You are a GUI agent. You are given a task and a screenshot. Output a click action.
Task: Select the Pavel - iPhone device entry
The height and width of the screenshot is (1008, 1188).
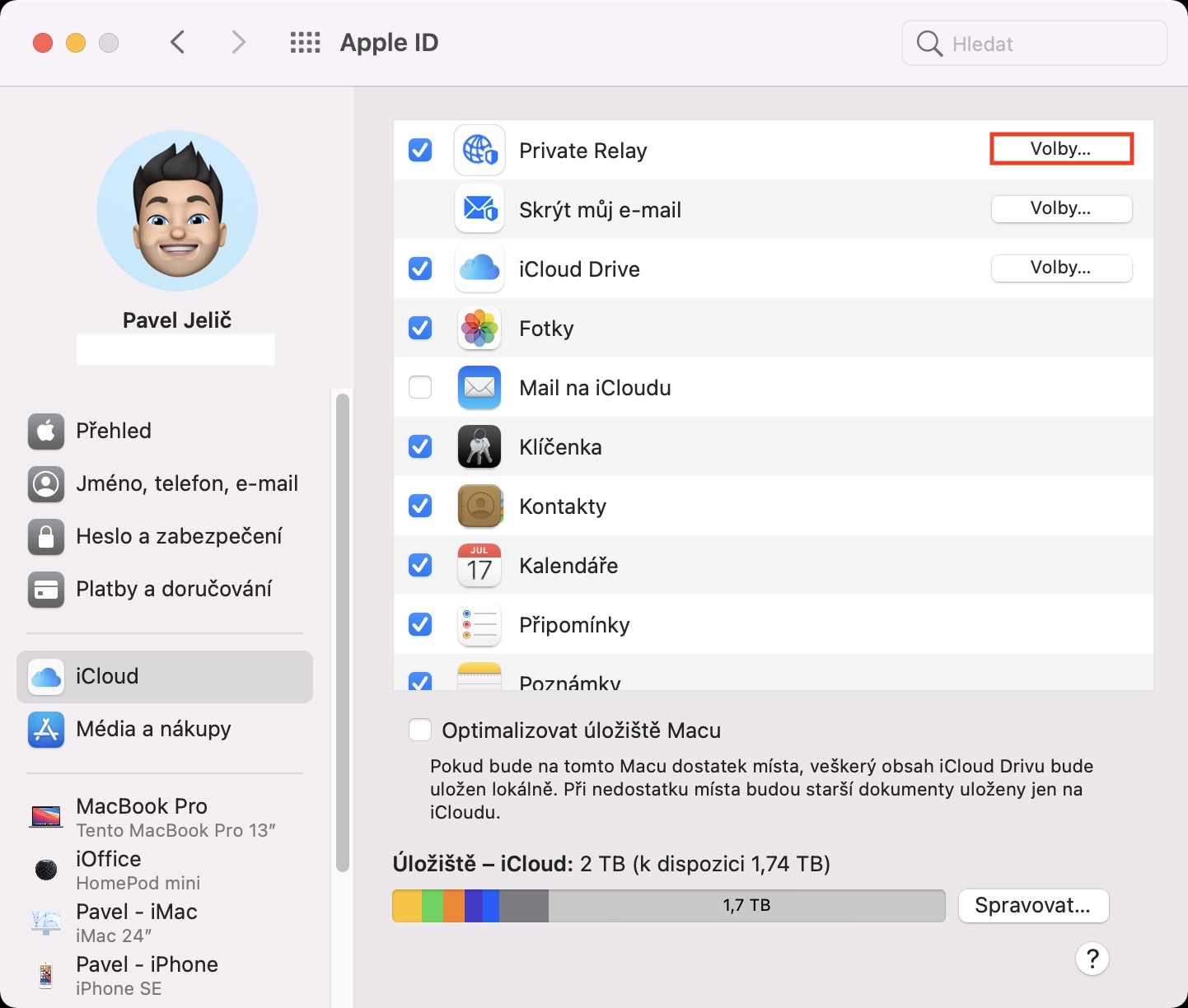[x=165, y=975]
